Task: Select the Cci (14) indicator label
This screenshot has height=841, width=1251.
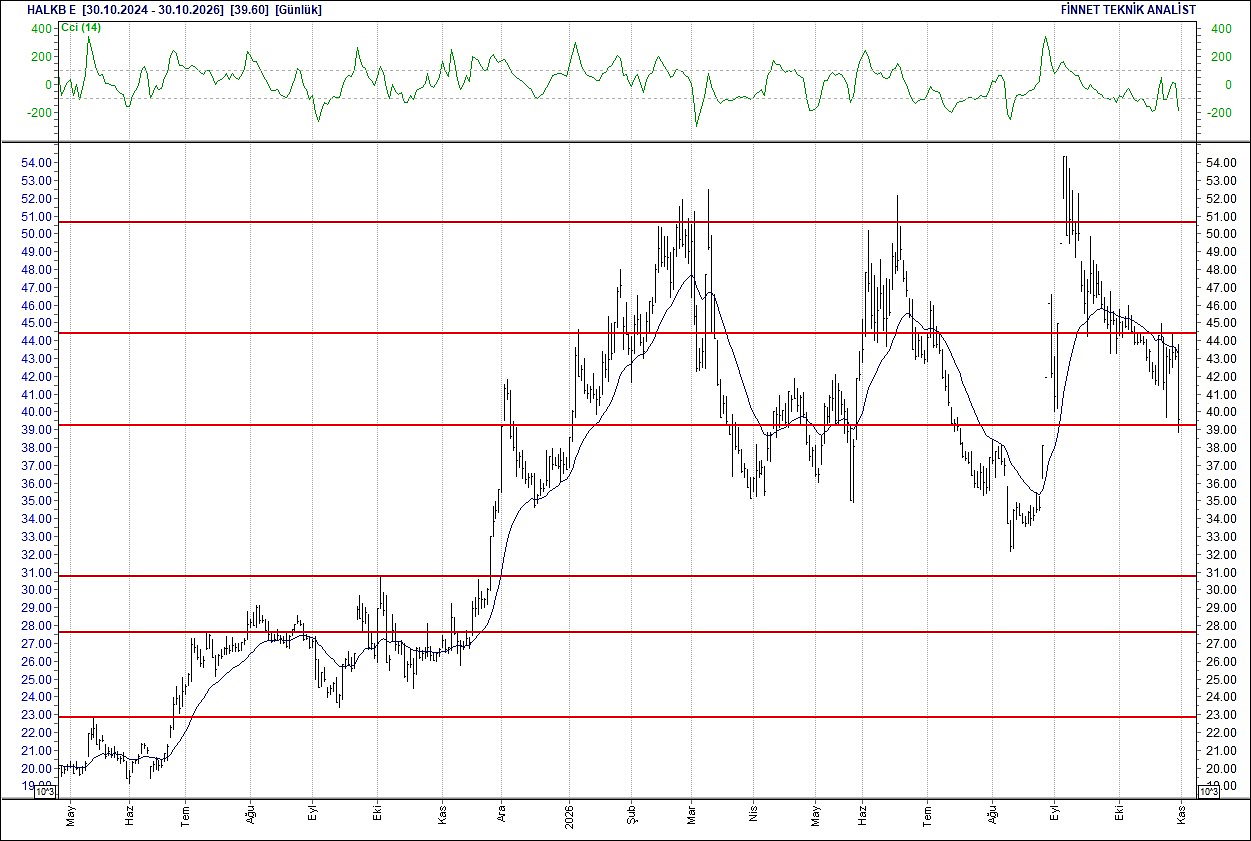Action: click(x=81, y=27)
